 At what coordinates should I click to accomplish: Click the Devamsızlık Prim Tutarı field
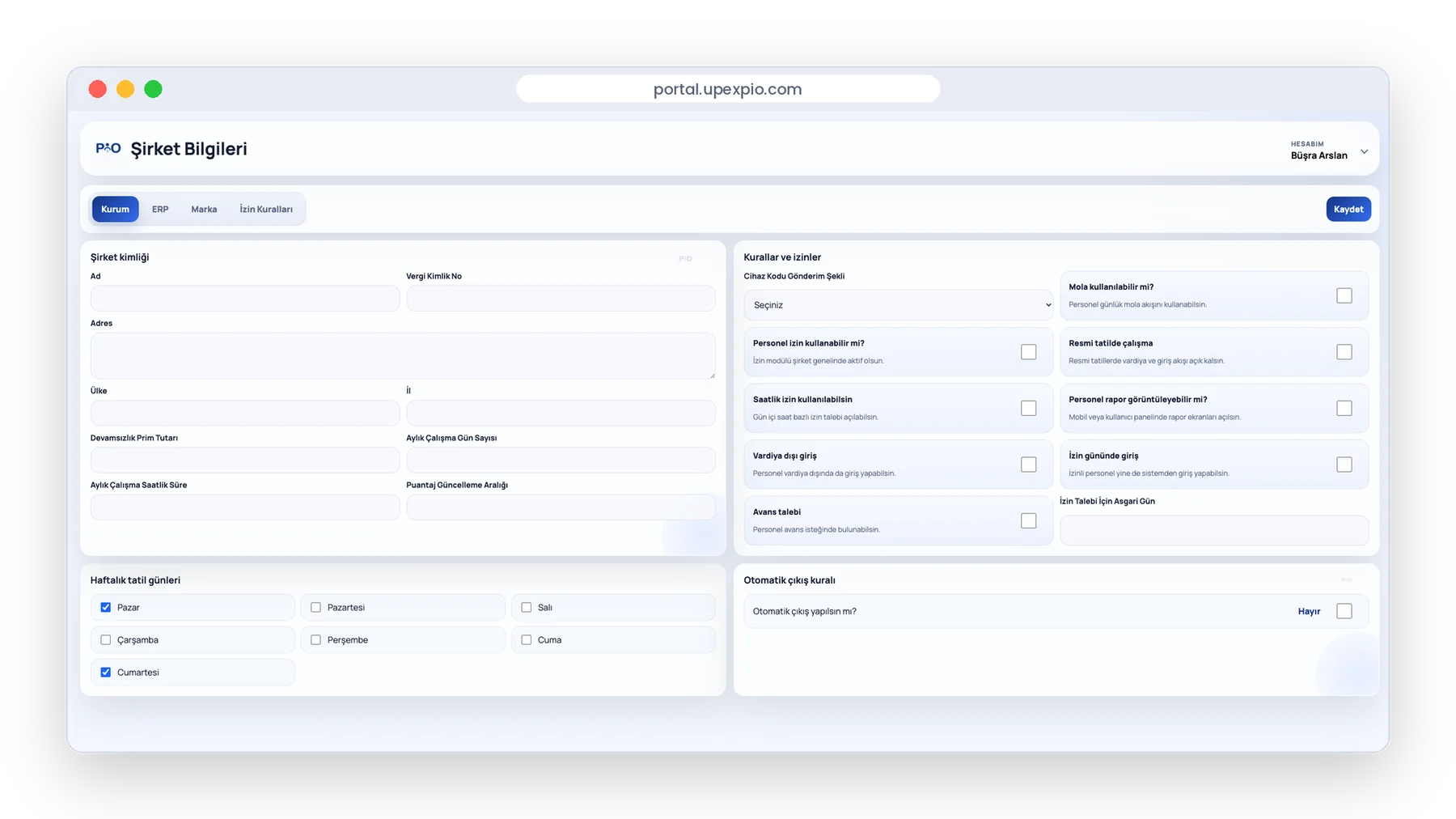[x=245, y=460]
